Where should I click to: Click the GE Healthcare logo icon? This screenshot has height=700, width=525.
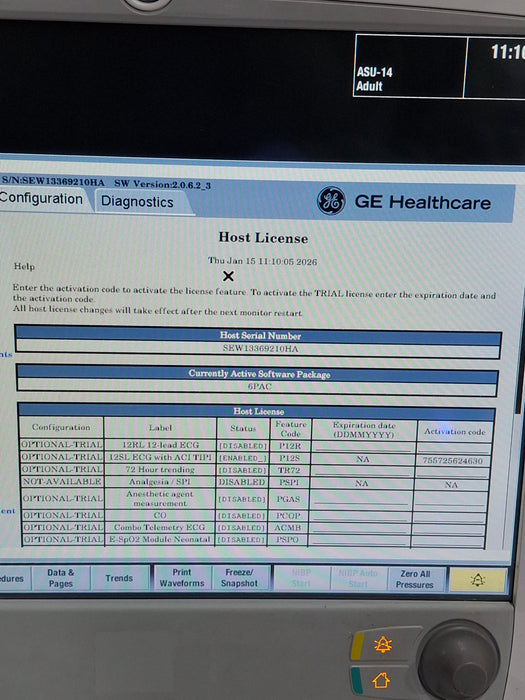[x=331, y=201]
